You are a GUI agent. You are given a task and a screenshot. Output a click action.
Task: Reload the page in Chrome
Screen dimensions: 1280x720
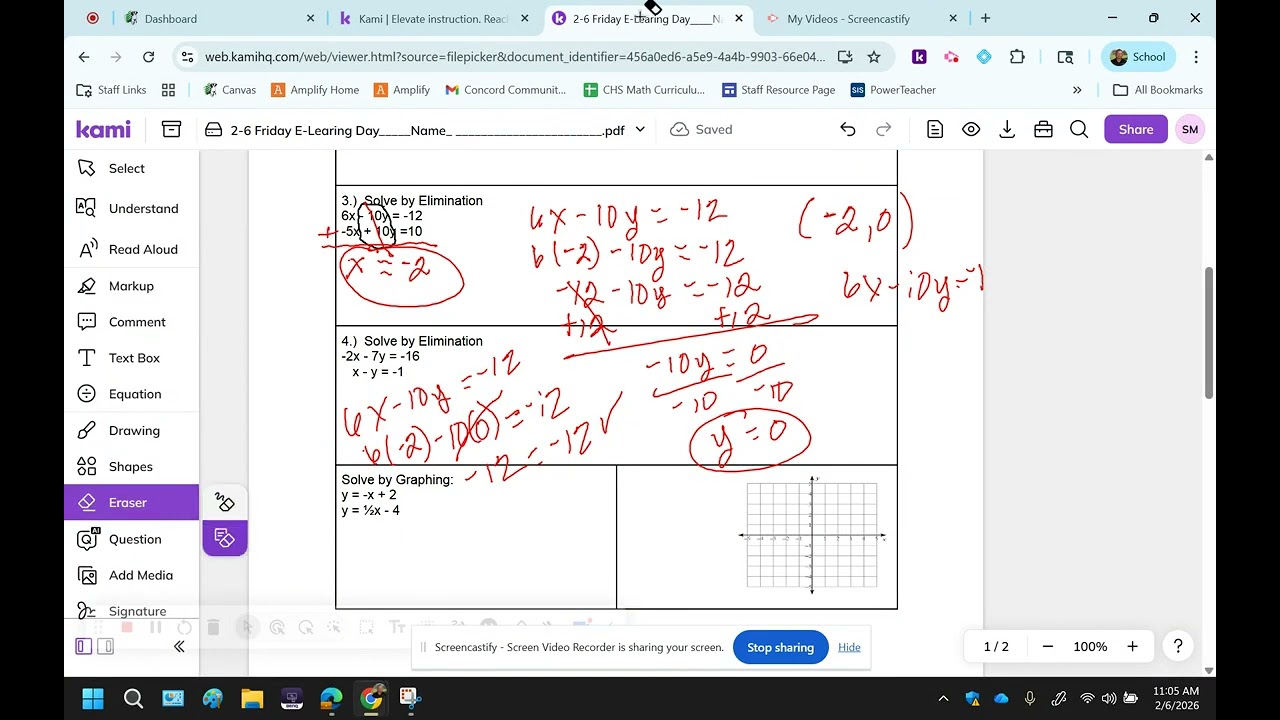(x=148, y=57)
